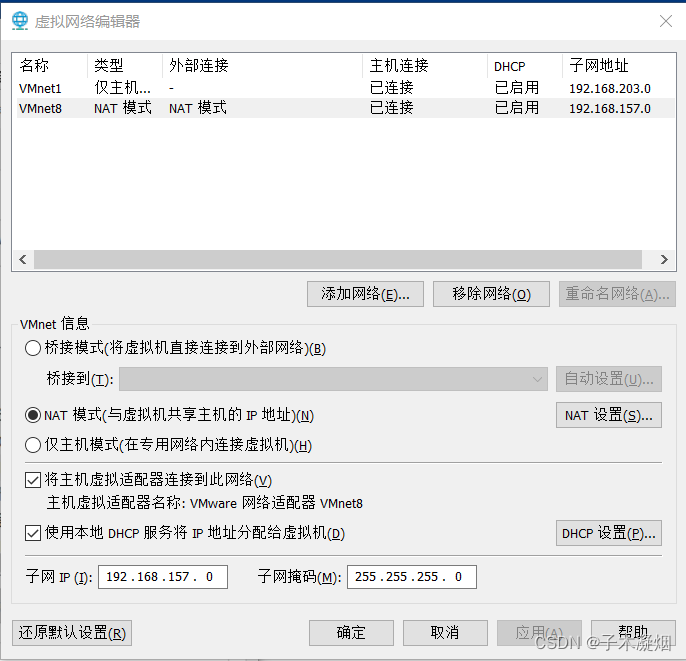Select the VMnet8 row
Viewport: 686px width, 661px height.
pyautogui.click(x=345, y=108)
